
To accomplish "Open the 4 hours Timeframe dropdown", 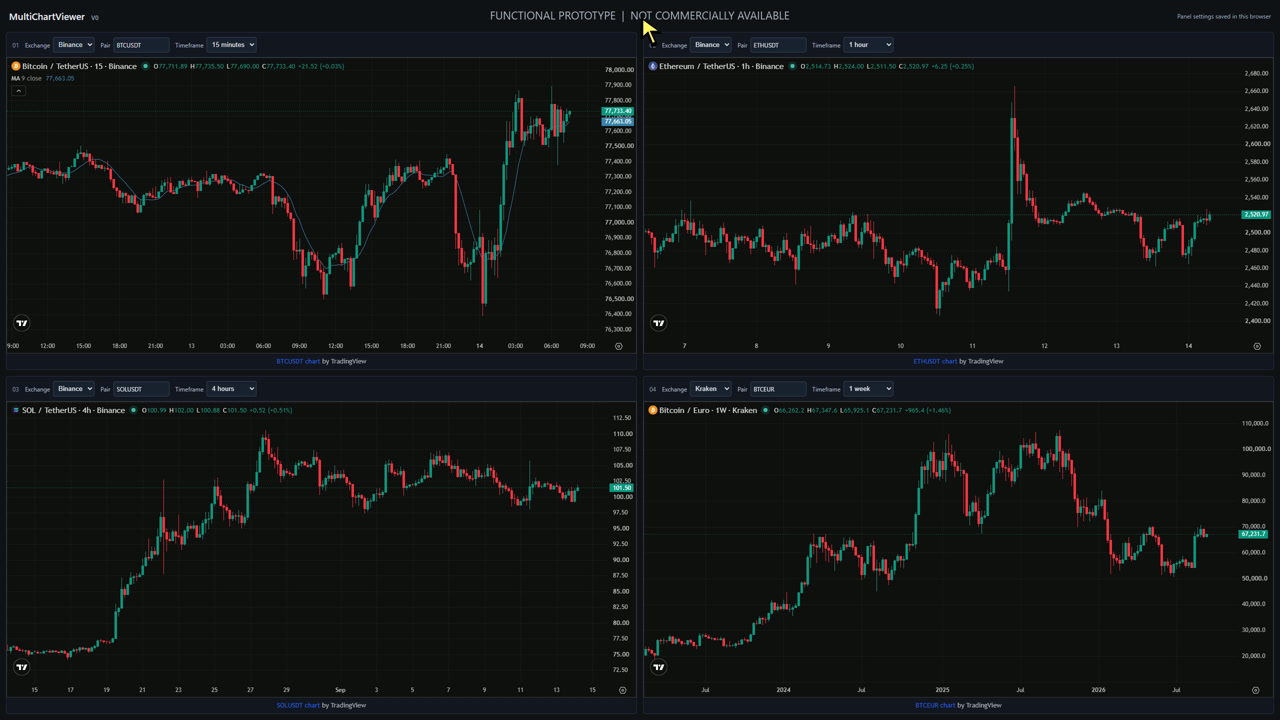I will coord(232,389).
